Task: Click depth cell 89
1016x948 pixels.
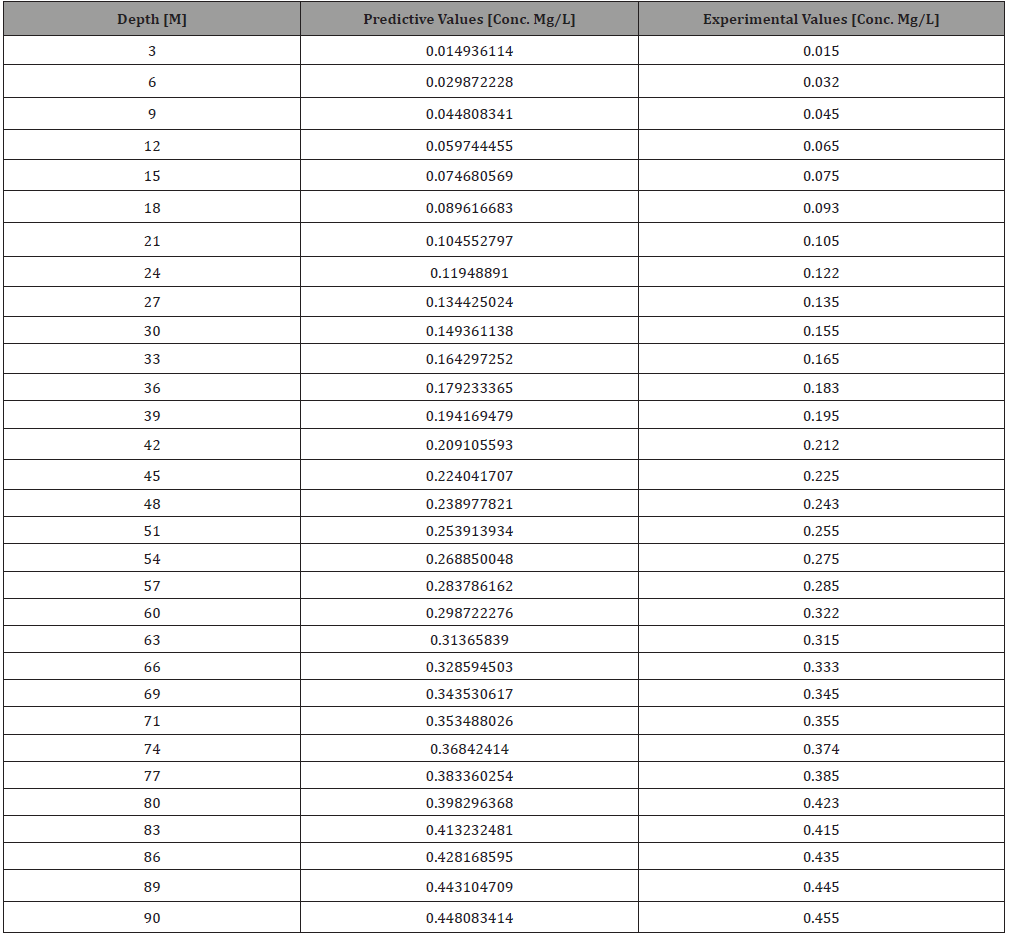Action: (152, 887)
